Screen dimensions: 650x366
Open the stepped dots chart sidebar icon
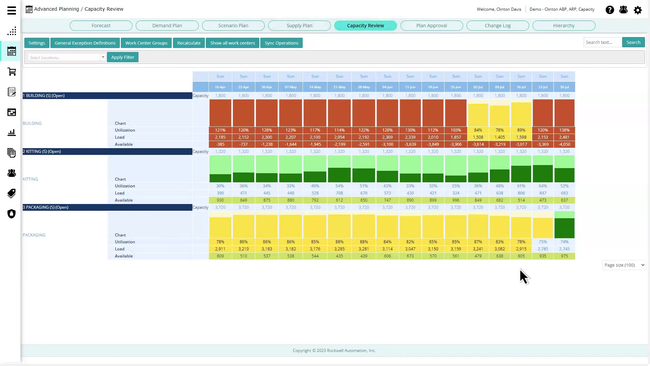[x=12, y=31]
